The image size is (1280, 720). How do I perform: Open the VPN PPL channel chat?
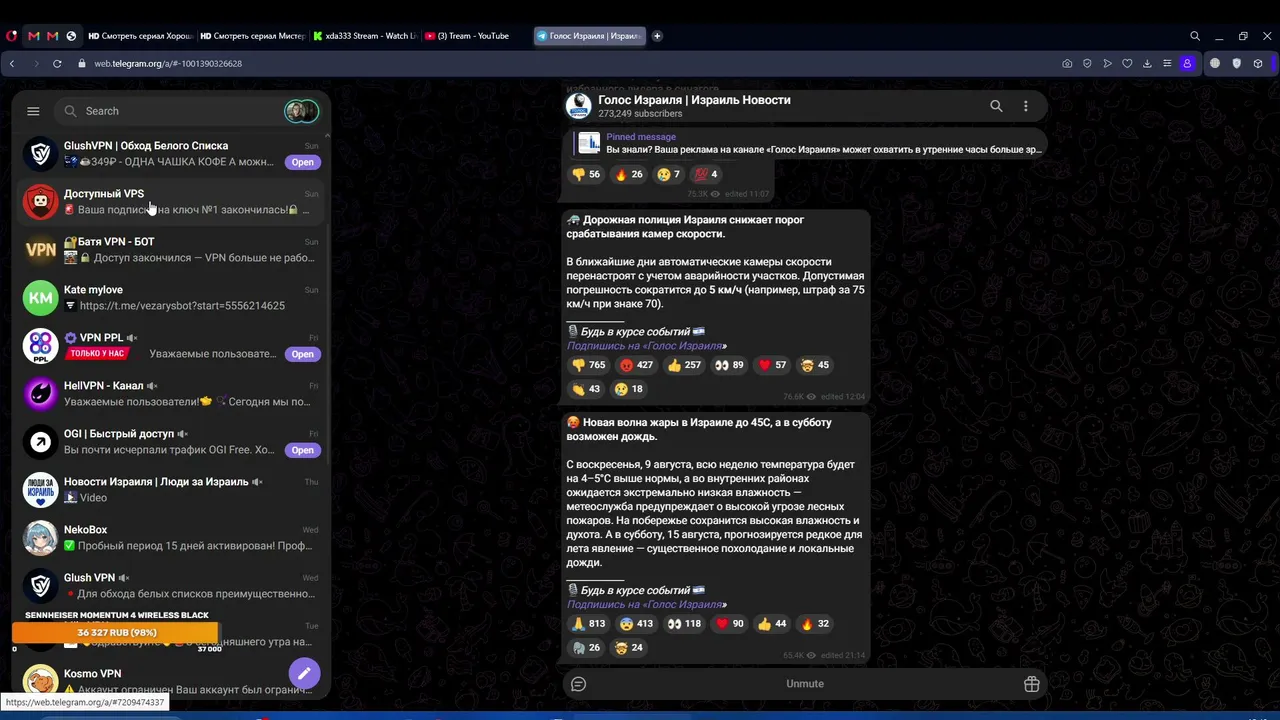tap(171, 346)
